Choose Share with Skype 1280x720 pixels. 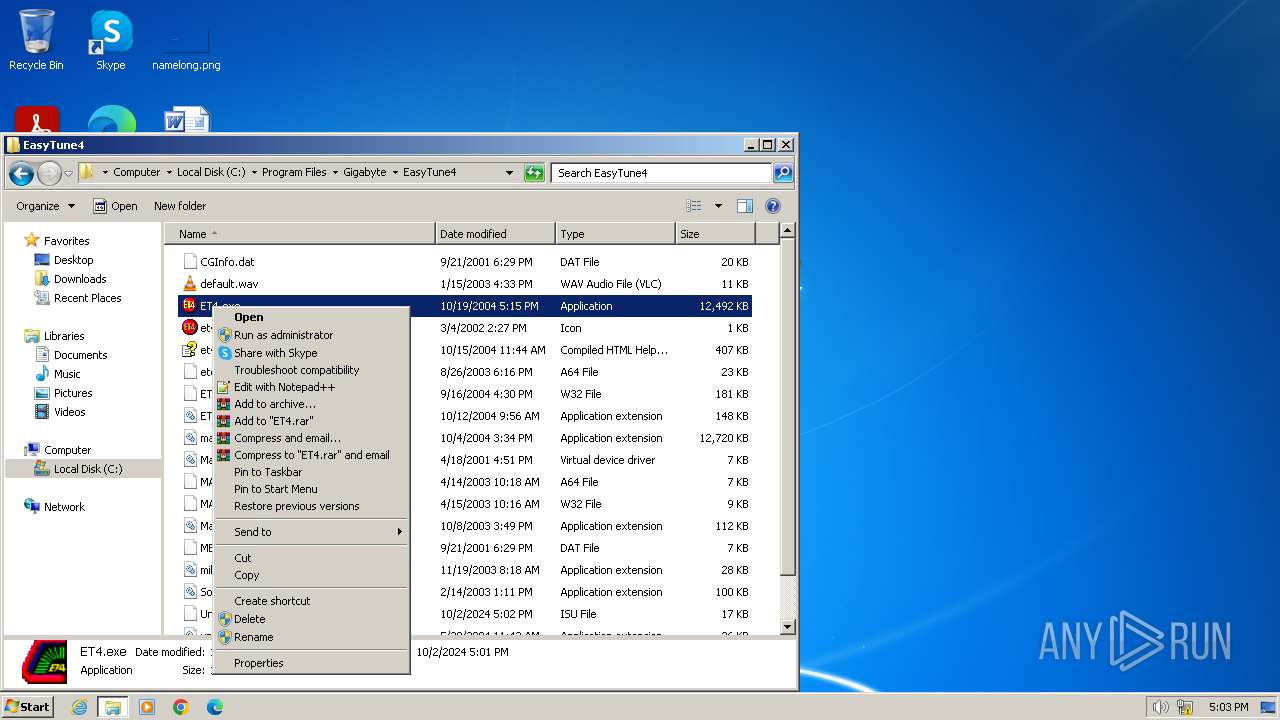pos(311,353)
